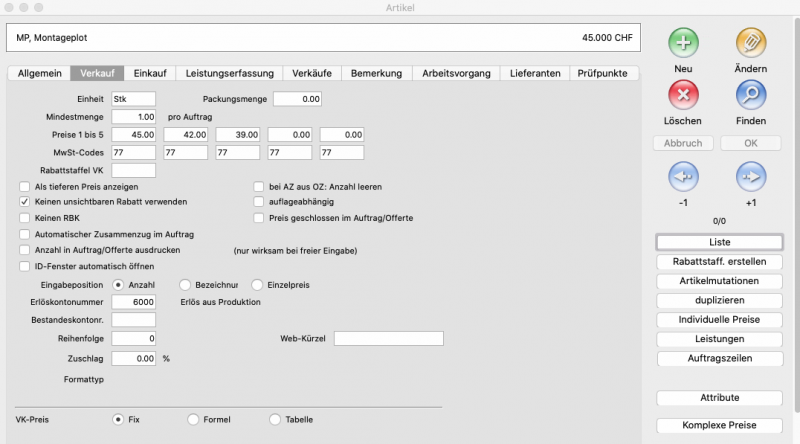This screenshot has width=800, height=444.
Task: Uncheck 'Keinen unsichtbaren Rabatt verwenden'
Action: tap(24, 202)
